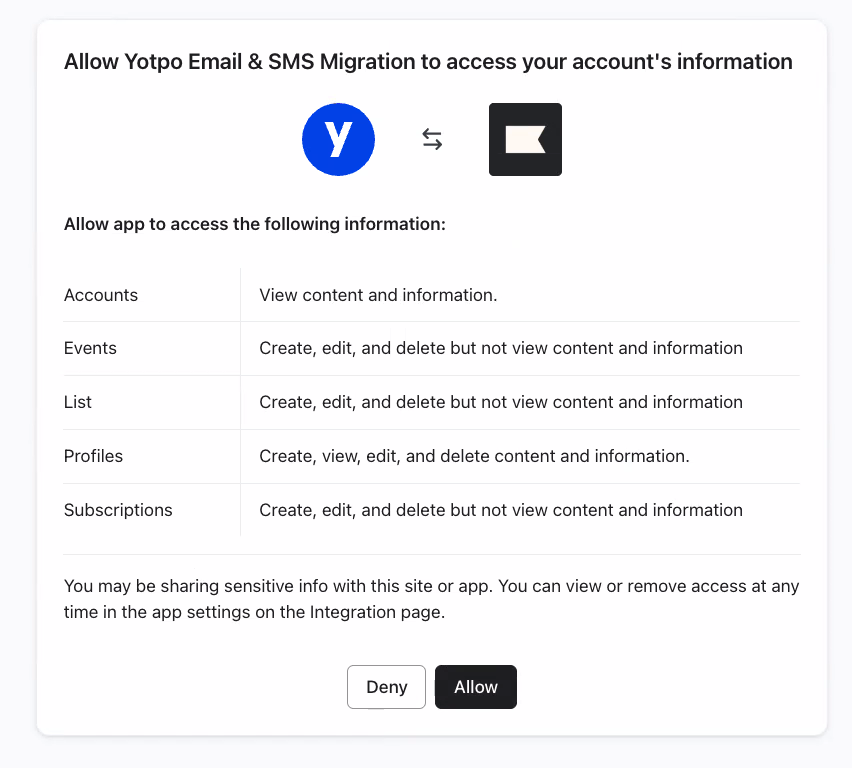Click the two-way arrows exchange icon
This screenshot has height=768, width=852.
(432, 140)
